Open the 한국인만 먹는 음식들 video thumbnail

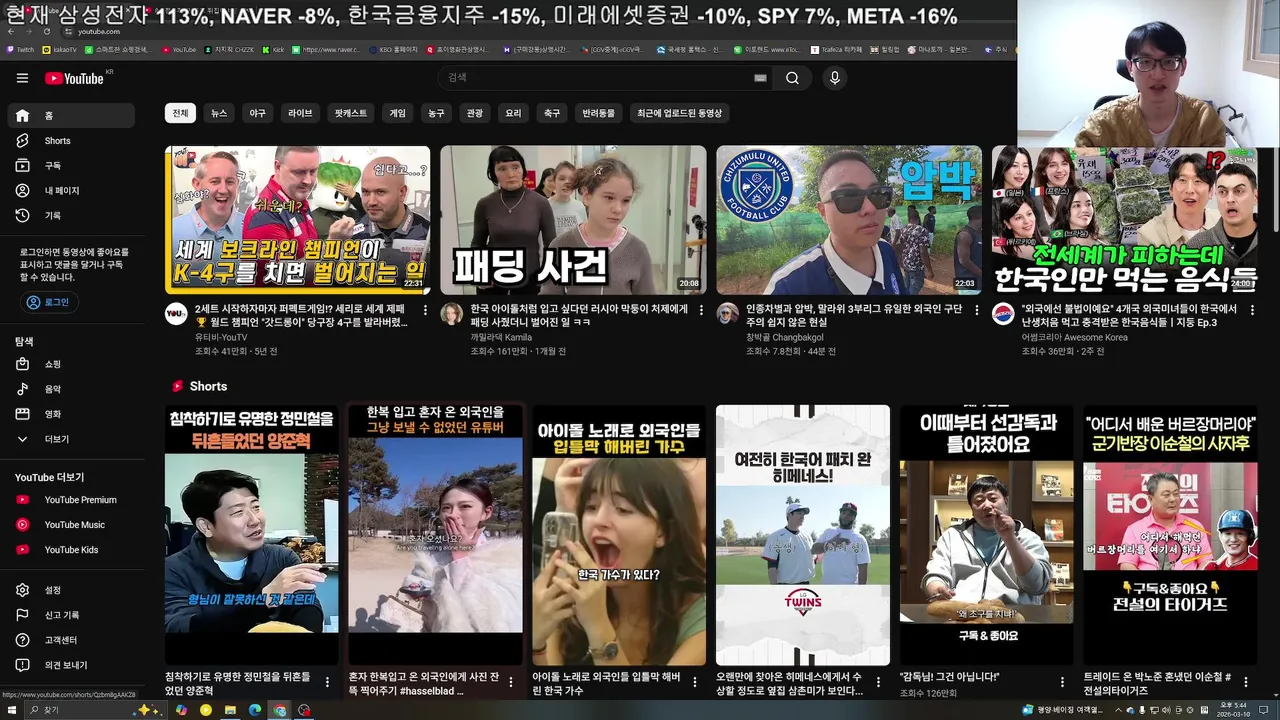(1125, 220)
